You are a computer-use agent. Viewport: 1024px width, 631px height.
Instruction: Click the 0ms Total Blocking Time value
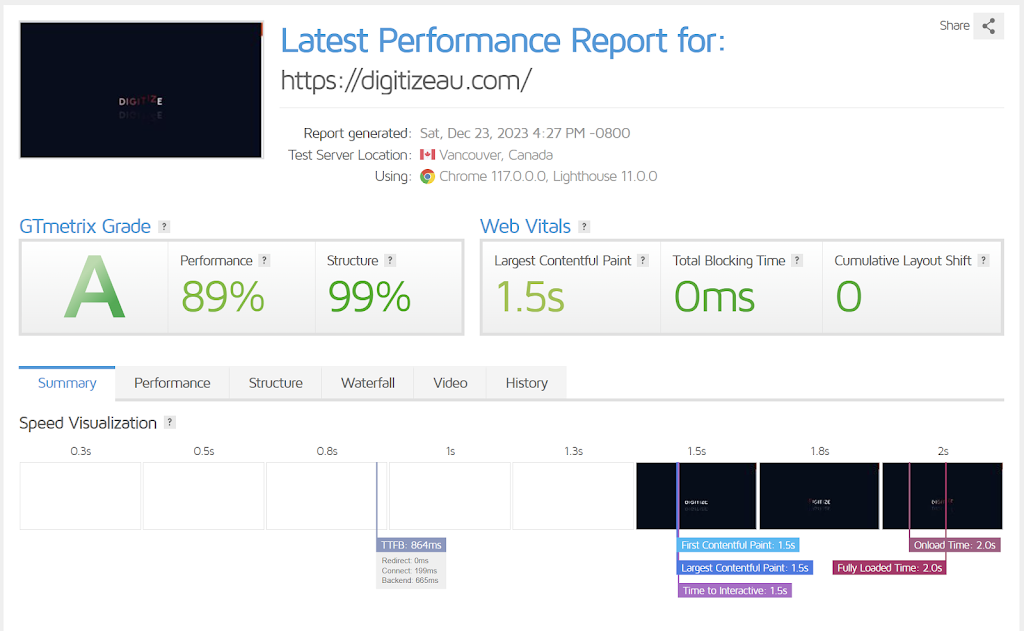click(x=714, y=297)
